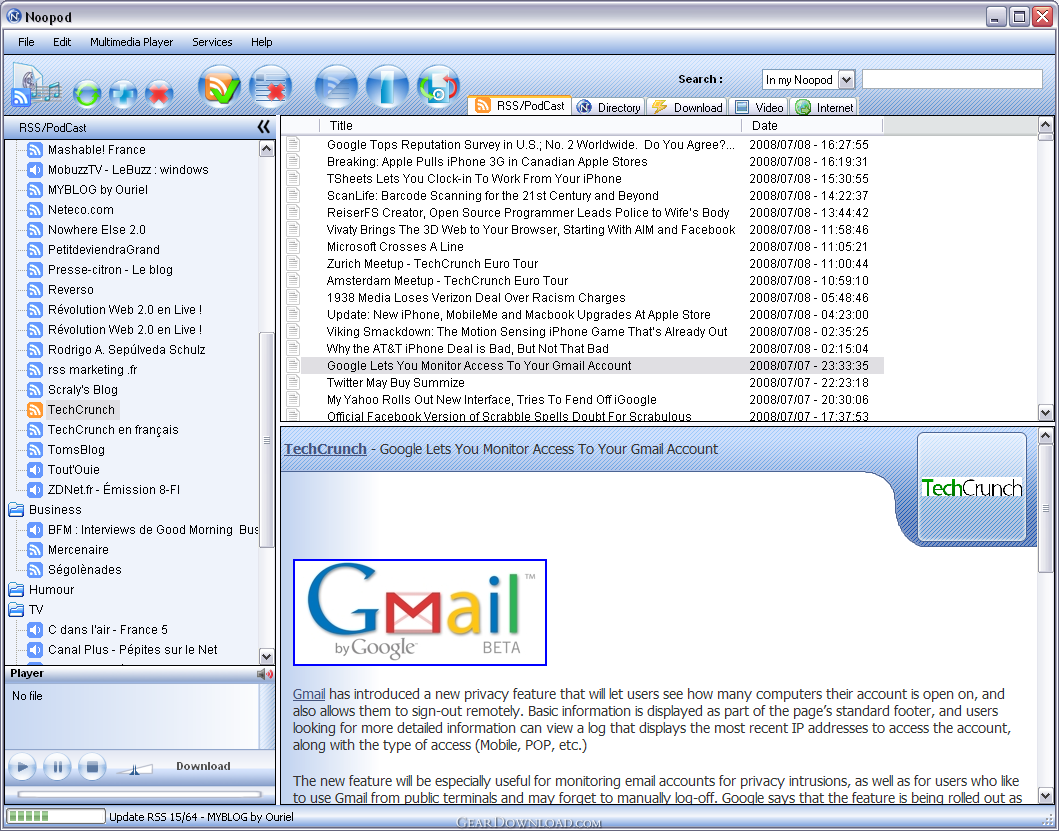
Task: Click the sync refresh globe toolbar icon
Action: 438,86
